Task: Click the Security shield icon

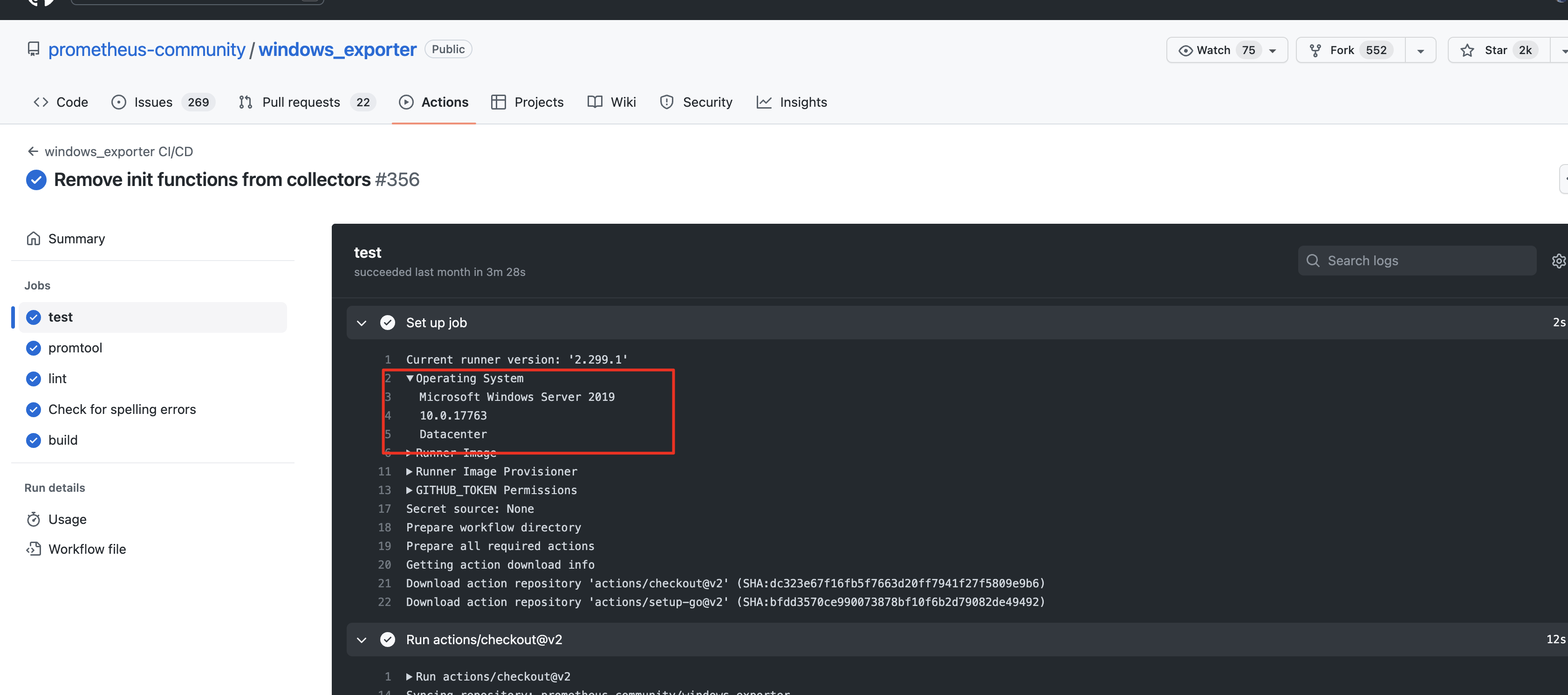Action: pyautogui.click(x=667, y=103)
